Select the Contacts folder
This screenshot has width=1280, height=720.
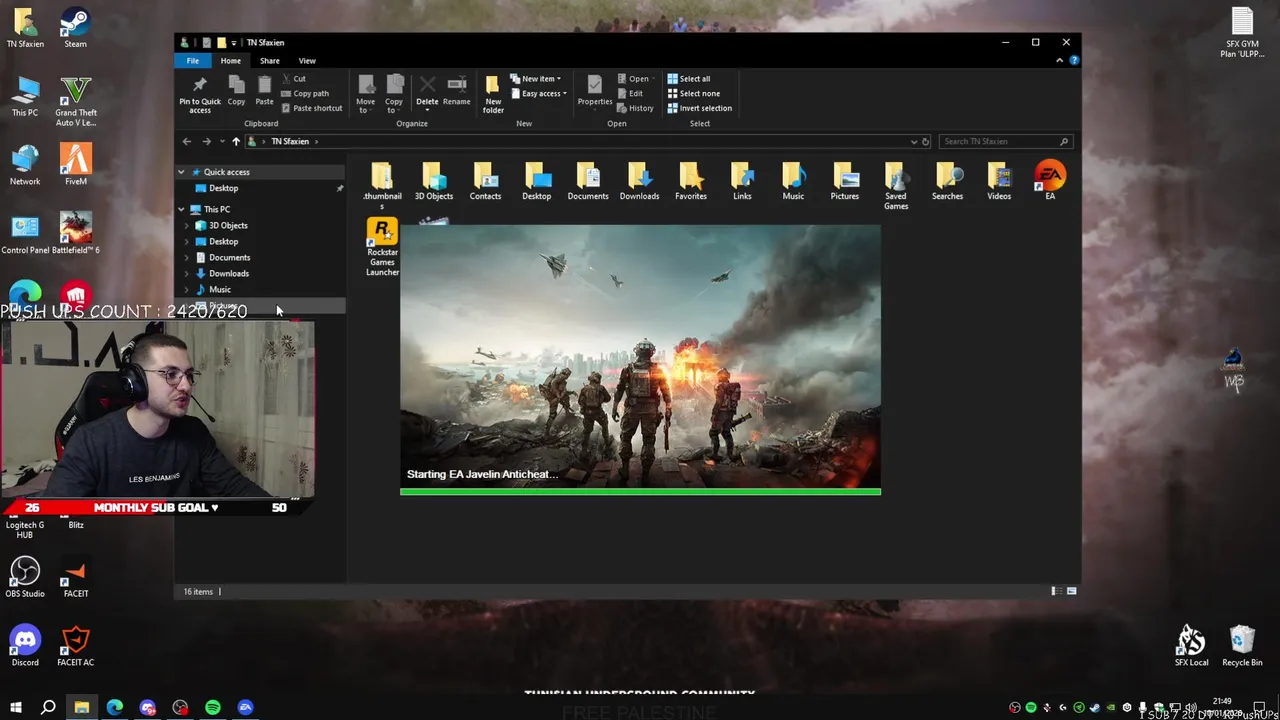pos(485,183)
